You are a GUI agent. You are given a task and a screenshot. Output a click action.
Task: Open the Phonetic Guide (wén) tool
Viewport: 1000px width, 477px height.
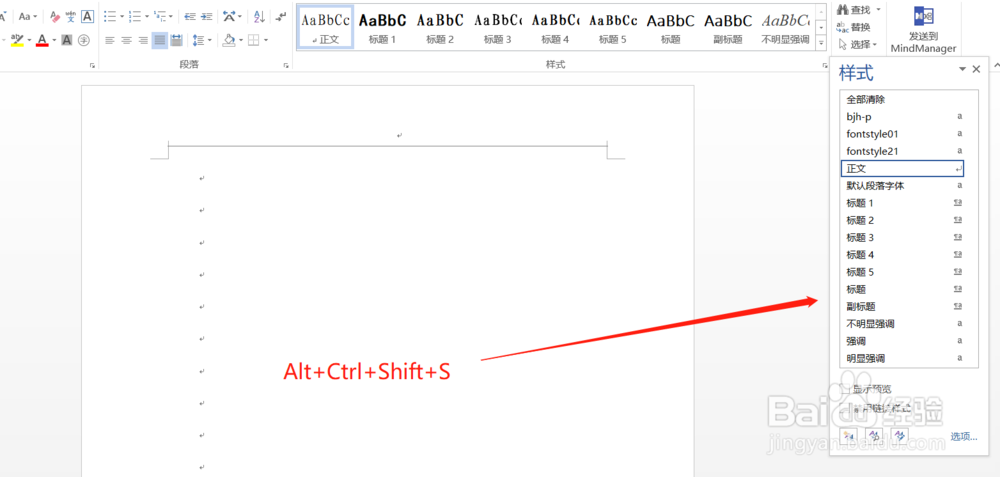[71, 17]
